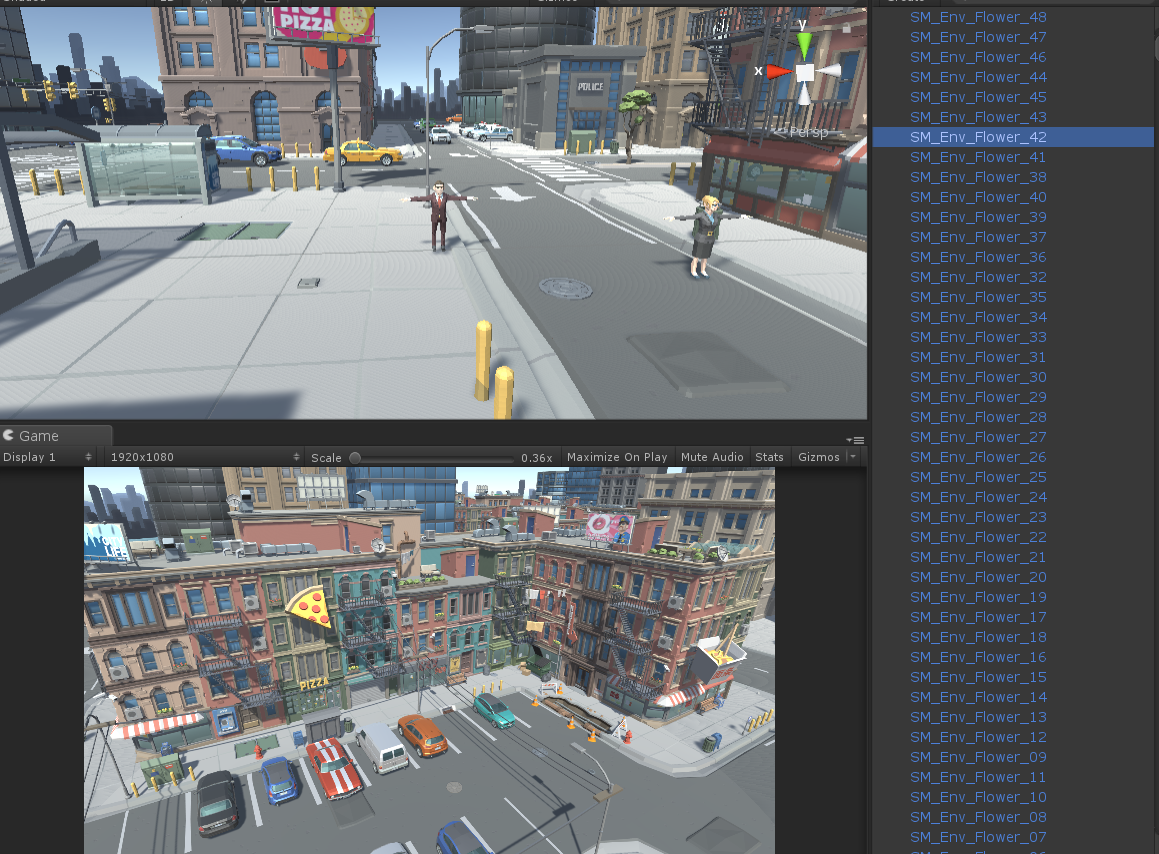Click the green Y axis cone on the scene gizmo
This screenshot has height=854, width=1159.
click(803, 47)
